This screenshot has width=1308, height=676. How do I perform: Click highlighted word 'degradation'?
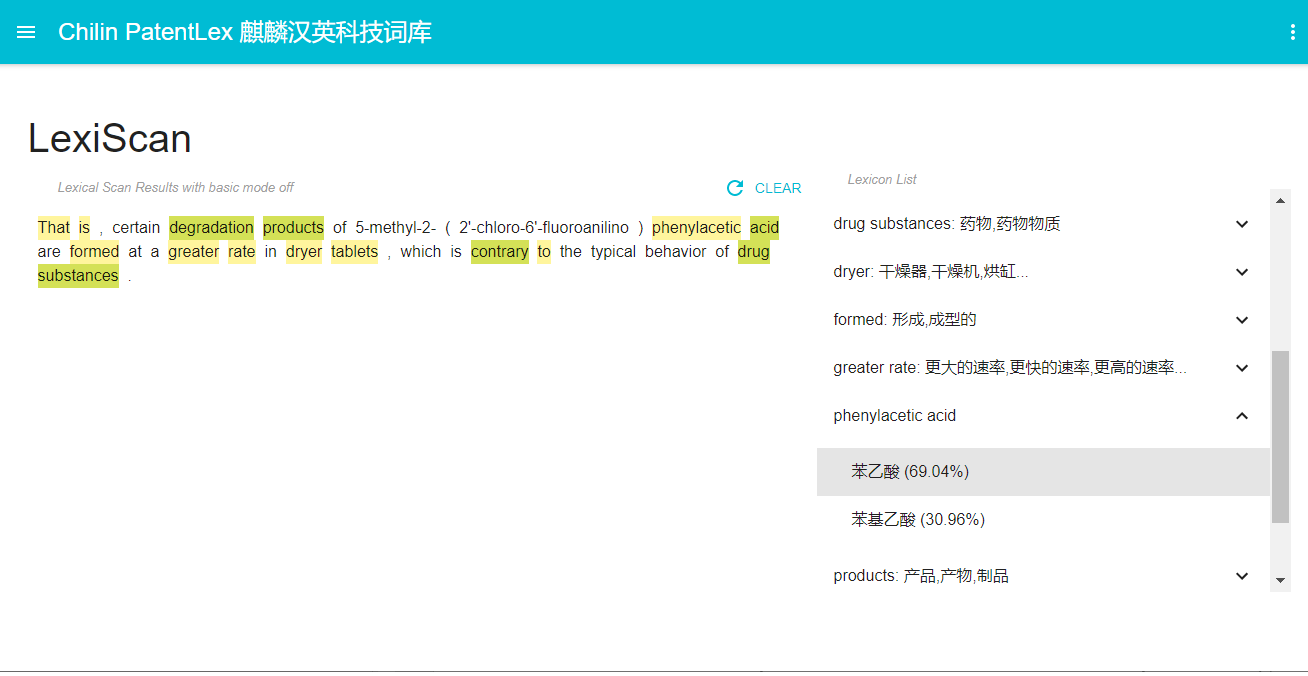pyautogui.click(x=211, y=228)
